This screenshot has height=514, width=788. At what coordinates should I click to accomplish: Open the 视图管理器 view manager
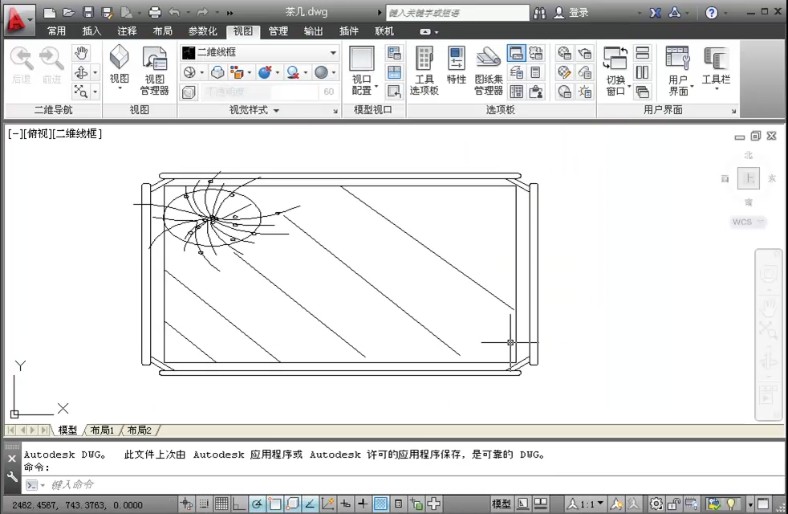[x=155, y=71]
